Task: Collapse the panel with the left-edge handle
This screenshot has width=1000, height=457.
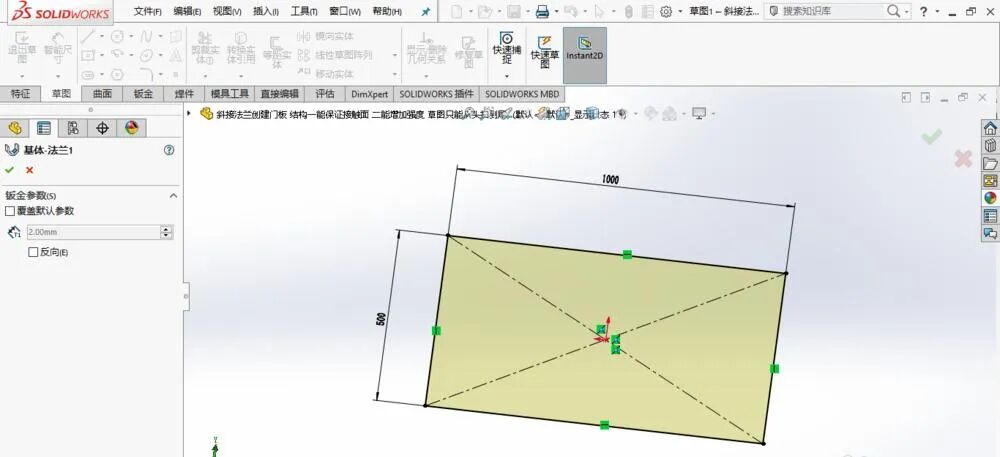Action: (186, 296)
